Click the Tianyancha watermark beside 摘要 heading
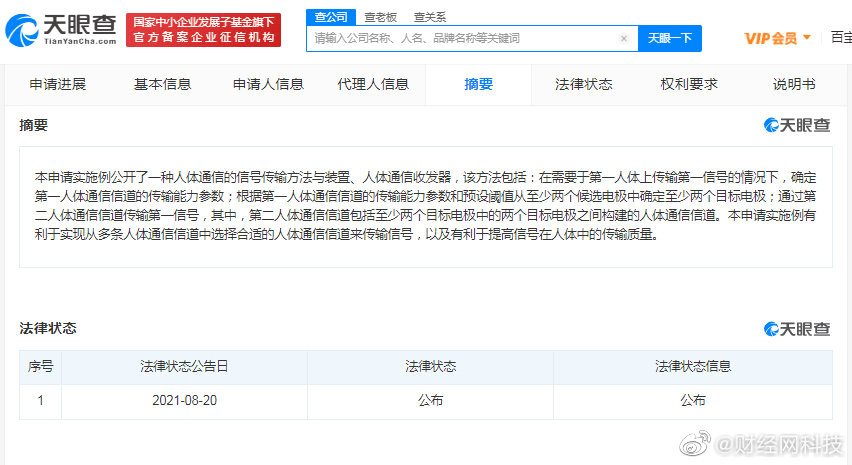852x465 pixels. pos(797,125)
